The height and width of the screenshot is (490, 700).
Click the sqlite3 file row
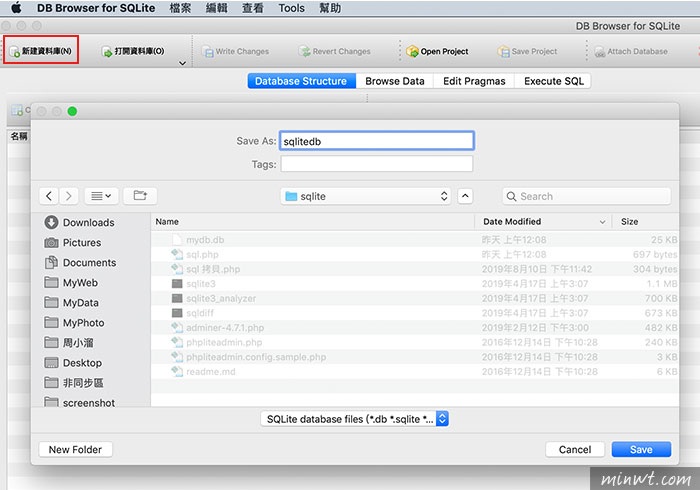point(415,284)
